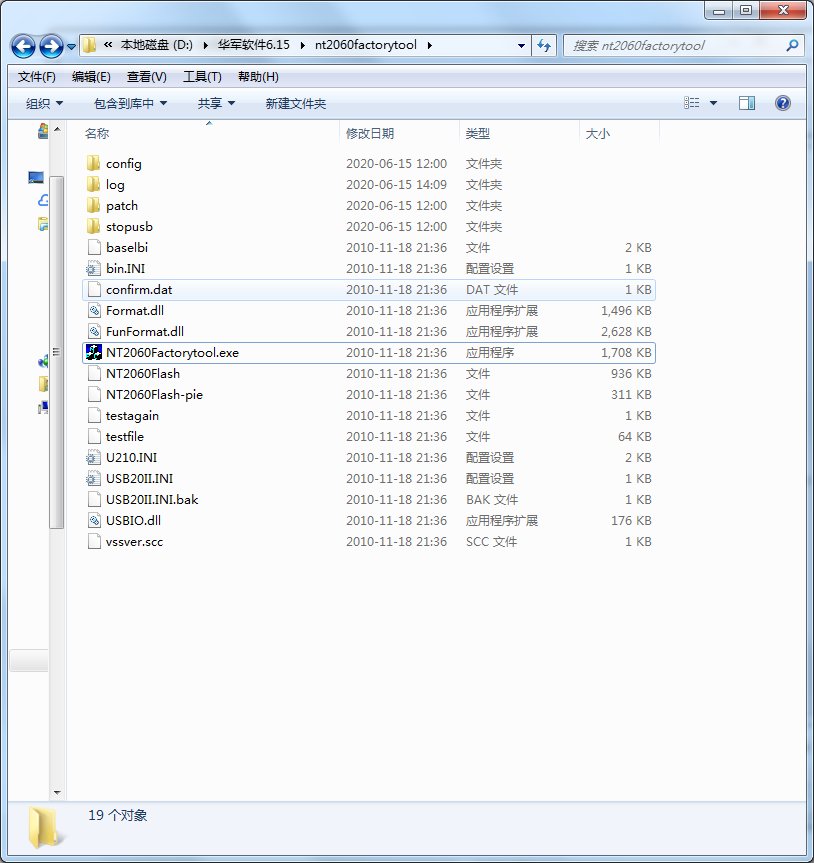Sort by 修改日期 column header
Screen dimensions: 814x863
[x=400, y=133]
